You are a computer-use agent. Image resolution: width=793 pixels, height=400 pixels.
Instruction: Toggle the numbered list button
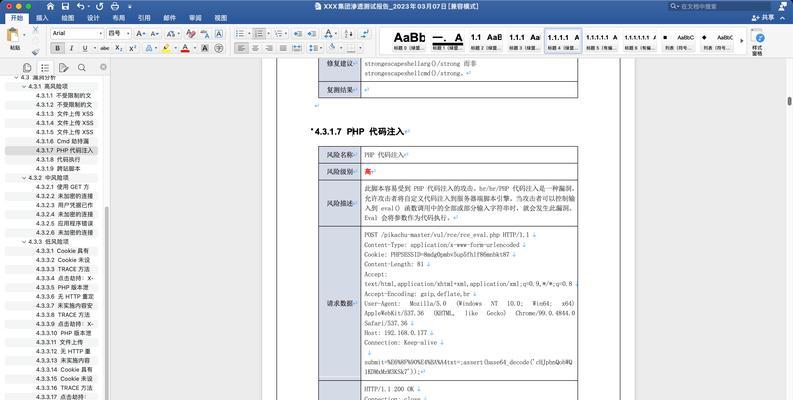point(259,33)
